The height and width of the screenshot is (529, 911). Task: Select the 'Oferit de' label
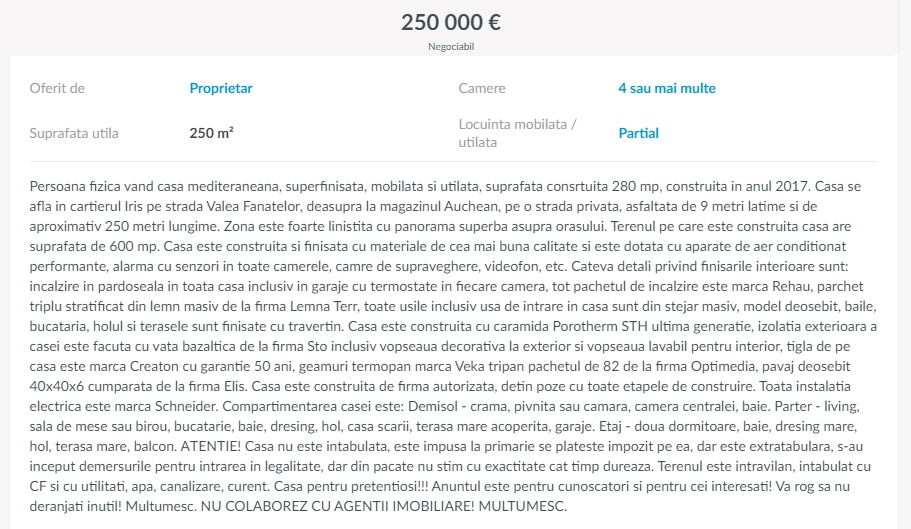point(57,88)
